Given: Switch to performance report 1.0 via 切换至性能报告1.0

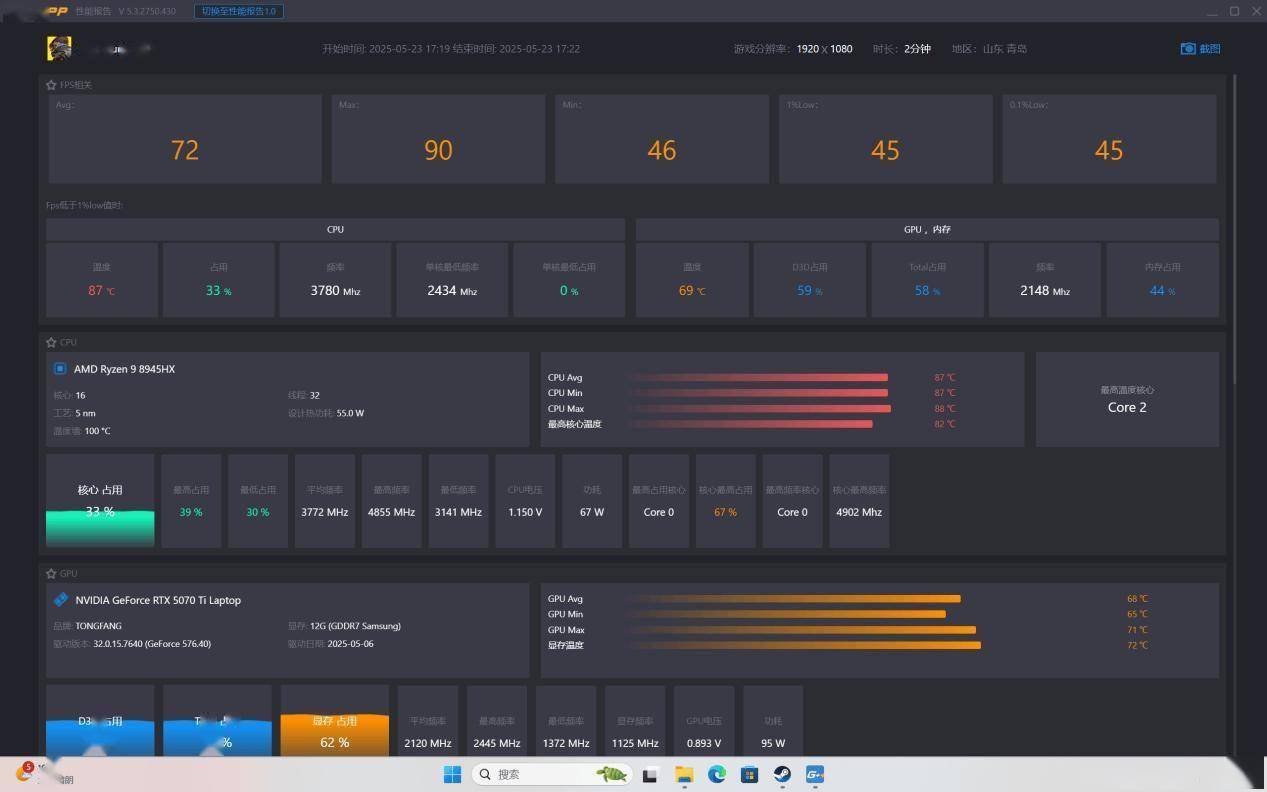Looking at the screenshot, I should [239, 11].
